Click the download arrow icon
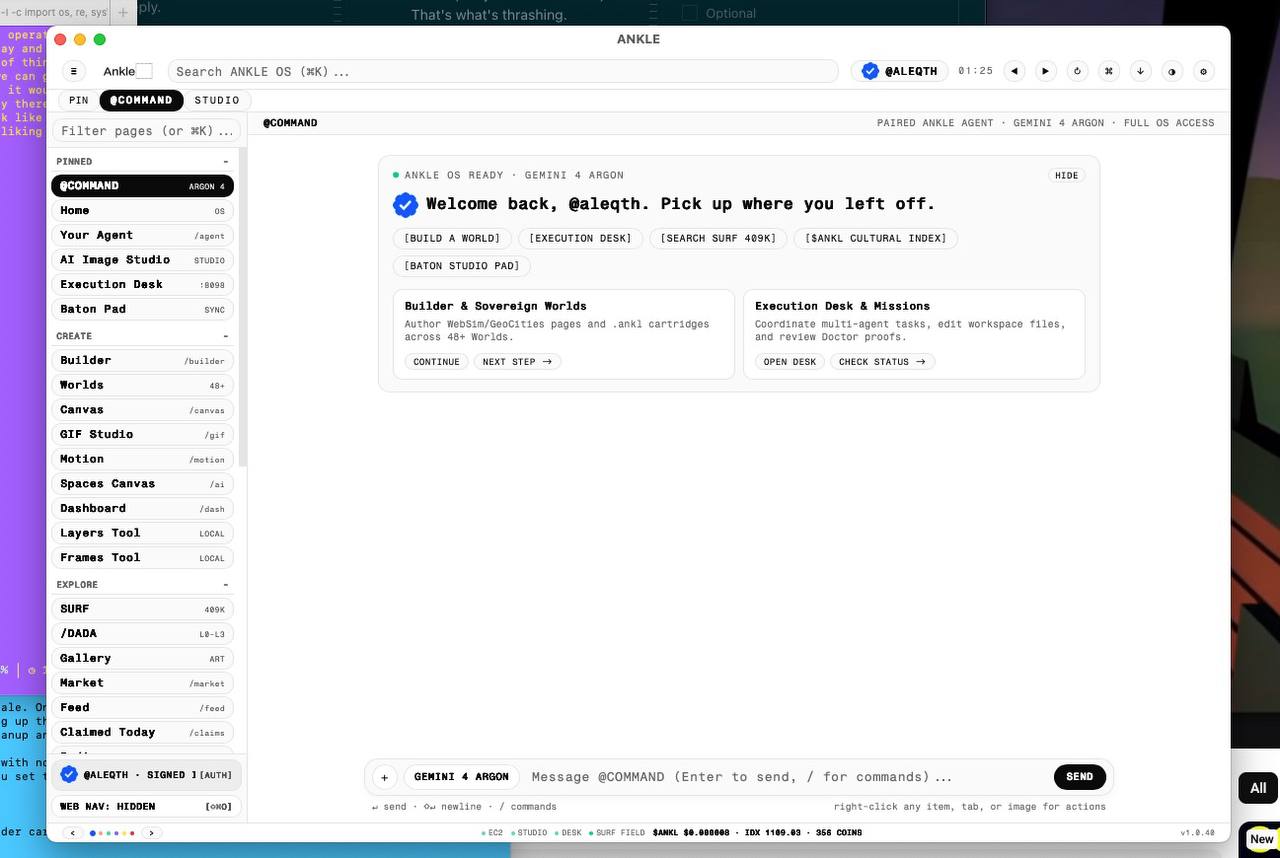Image resolution: width=1280 pixels, height=858 pixels. tap(1140, 71)
